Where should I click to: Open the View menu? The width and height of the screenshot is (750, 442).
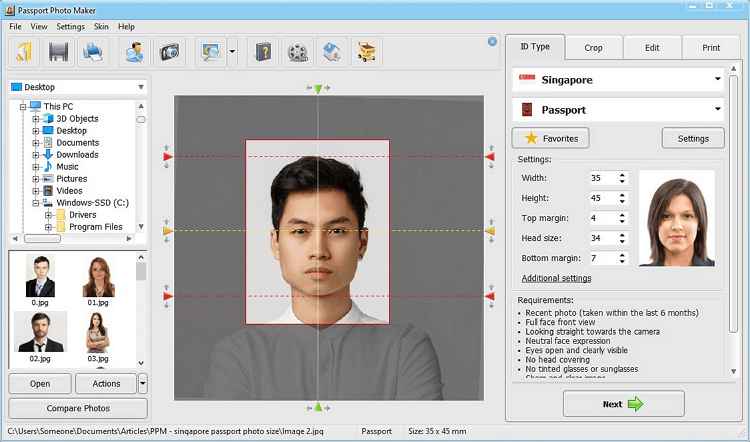(39, 27)
